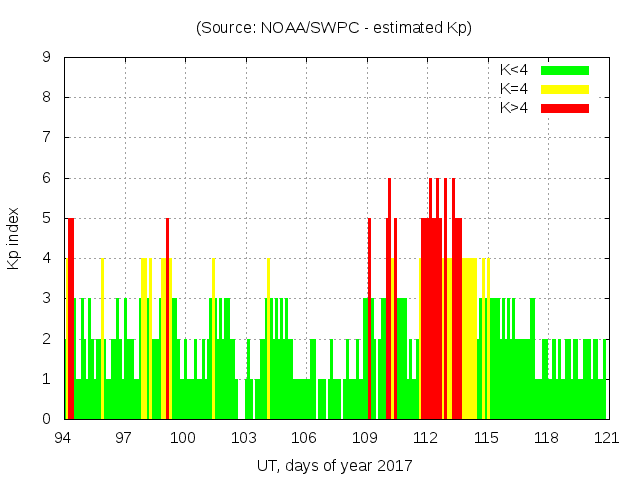The image size is (640, 480).
Task: Select day 103 on the x-axis
Action: click(x=245, y=438)
